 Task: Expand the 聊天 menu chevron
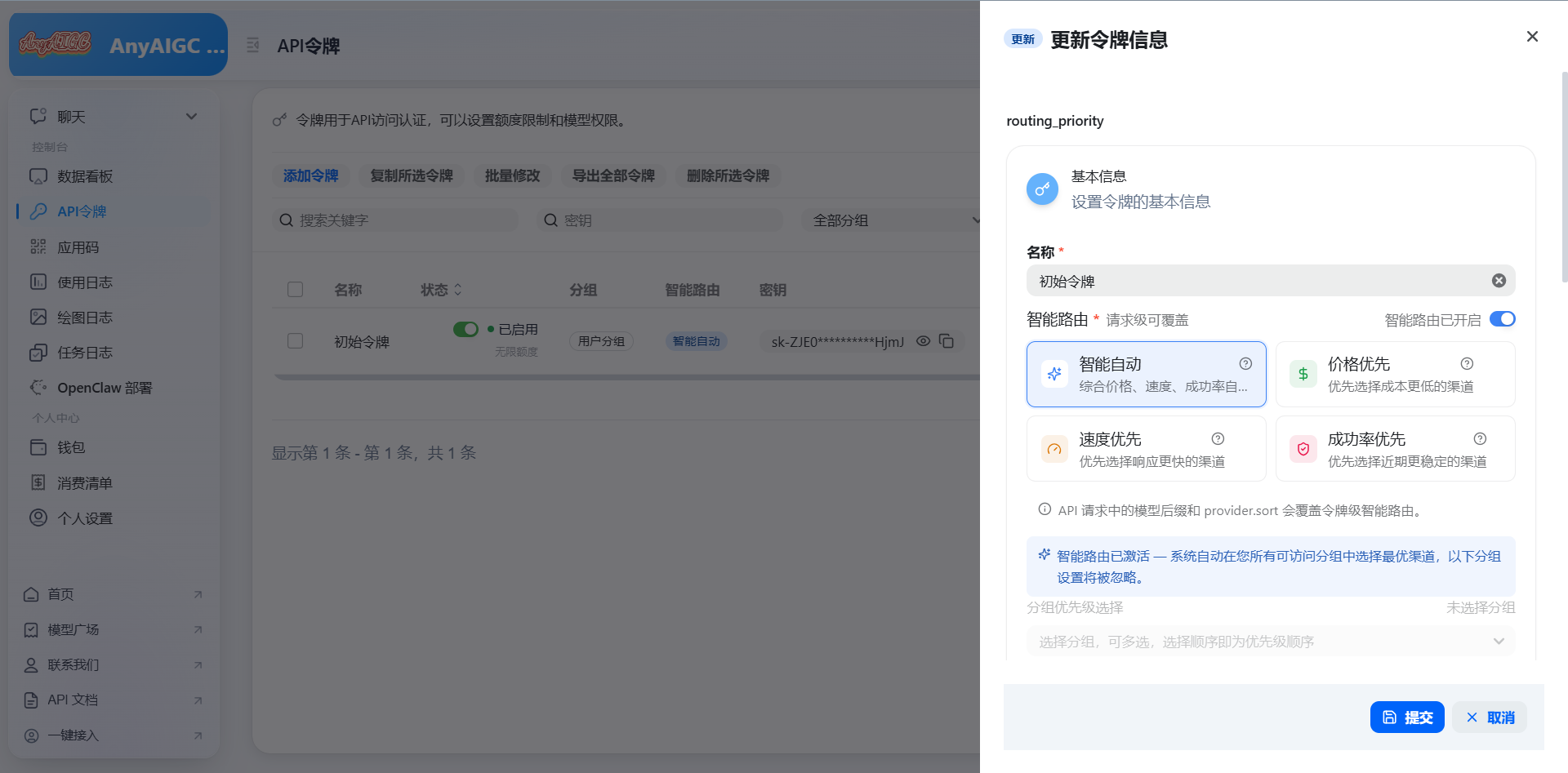pyautogui.click(x=191, y=116)
